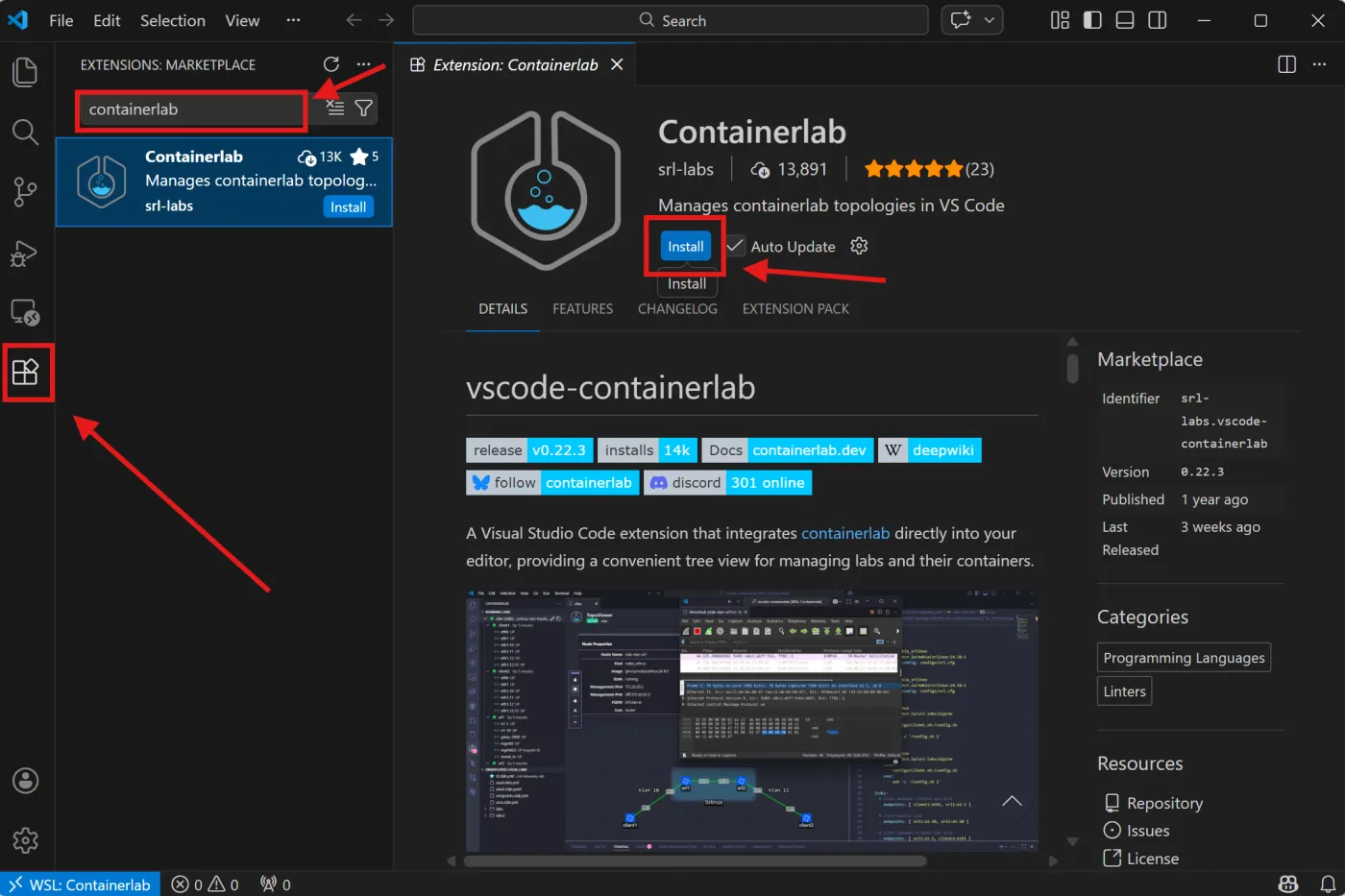Open the gear settings next to Auto Update

click(x=858, y=246)
